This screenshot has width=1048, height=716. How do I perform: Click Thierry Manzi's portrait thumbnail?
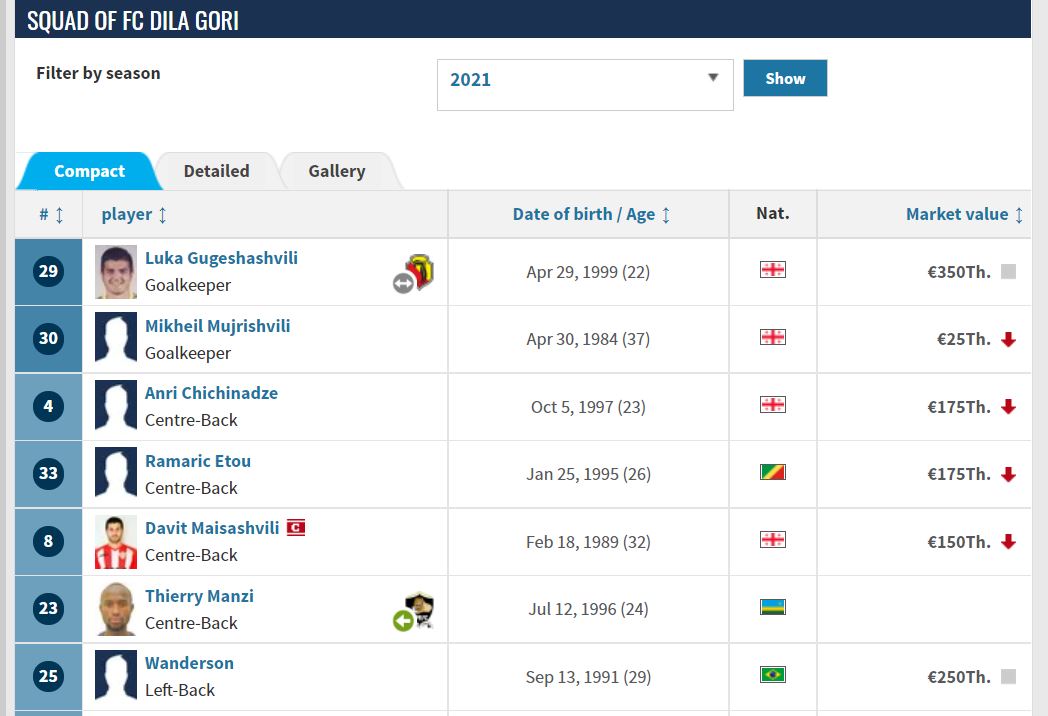(x=116, y=609)
